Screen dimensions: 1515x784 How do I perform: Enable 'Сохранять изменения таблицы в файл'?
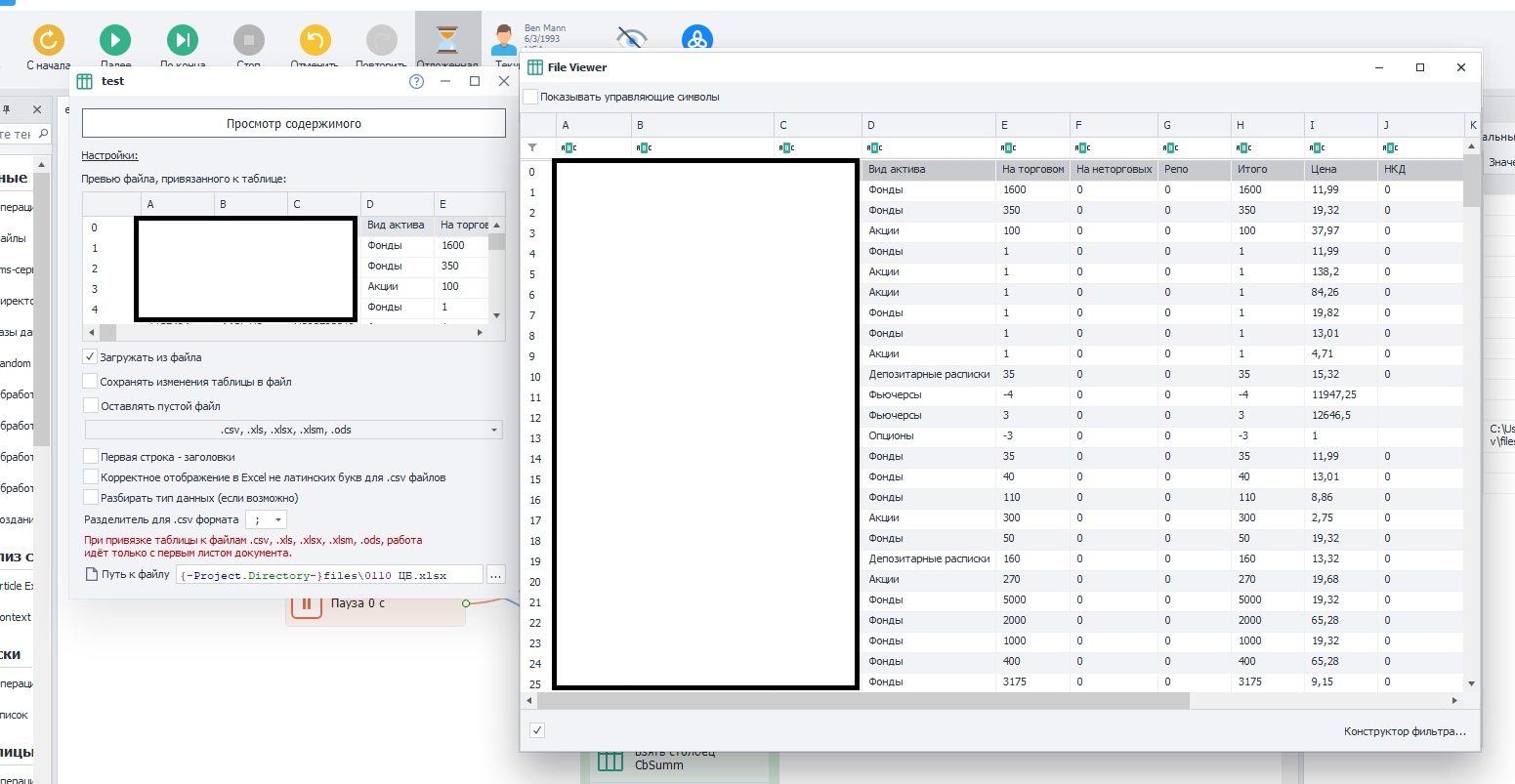point(90,382)
